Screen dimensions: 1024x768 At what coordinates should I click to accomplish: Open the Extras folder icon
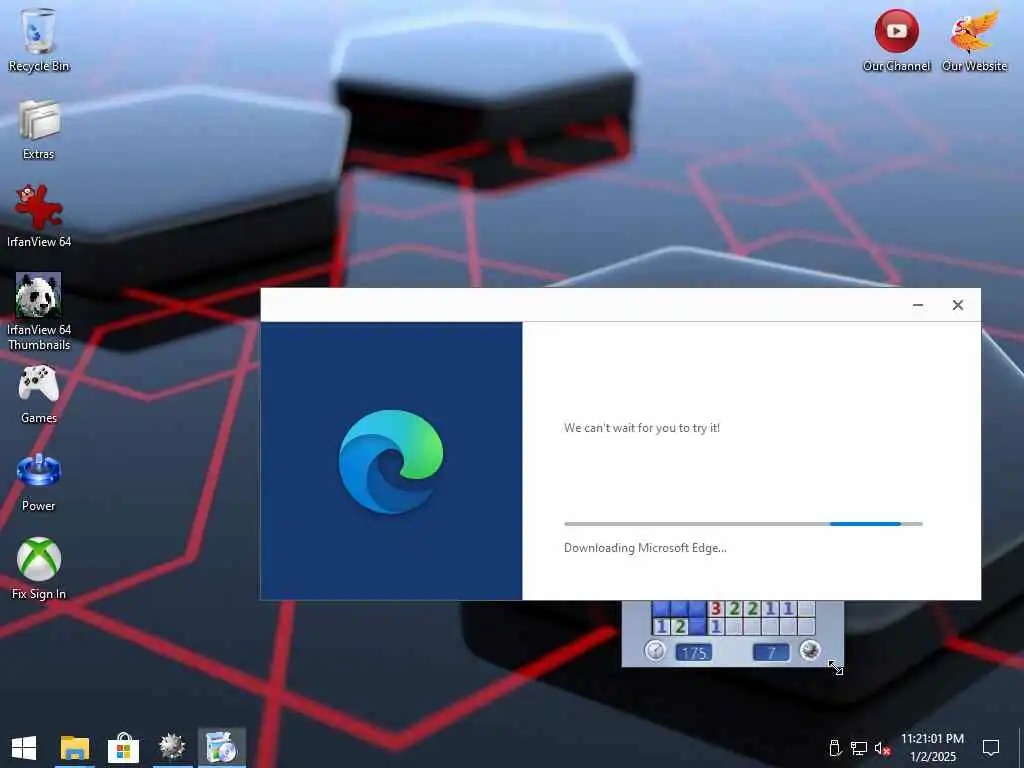pyautogui.click(x=39, y=129)
